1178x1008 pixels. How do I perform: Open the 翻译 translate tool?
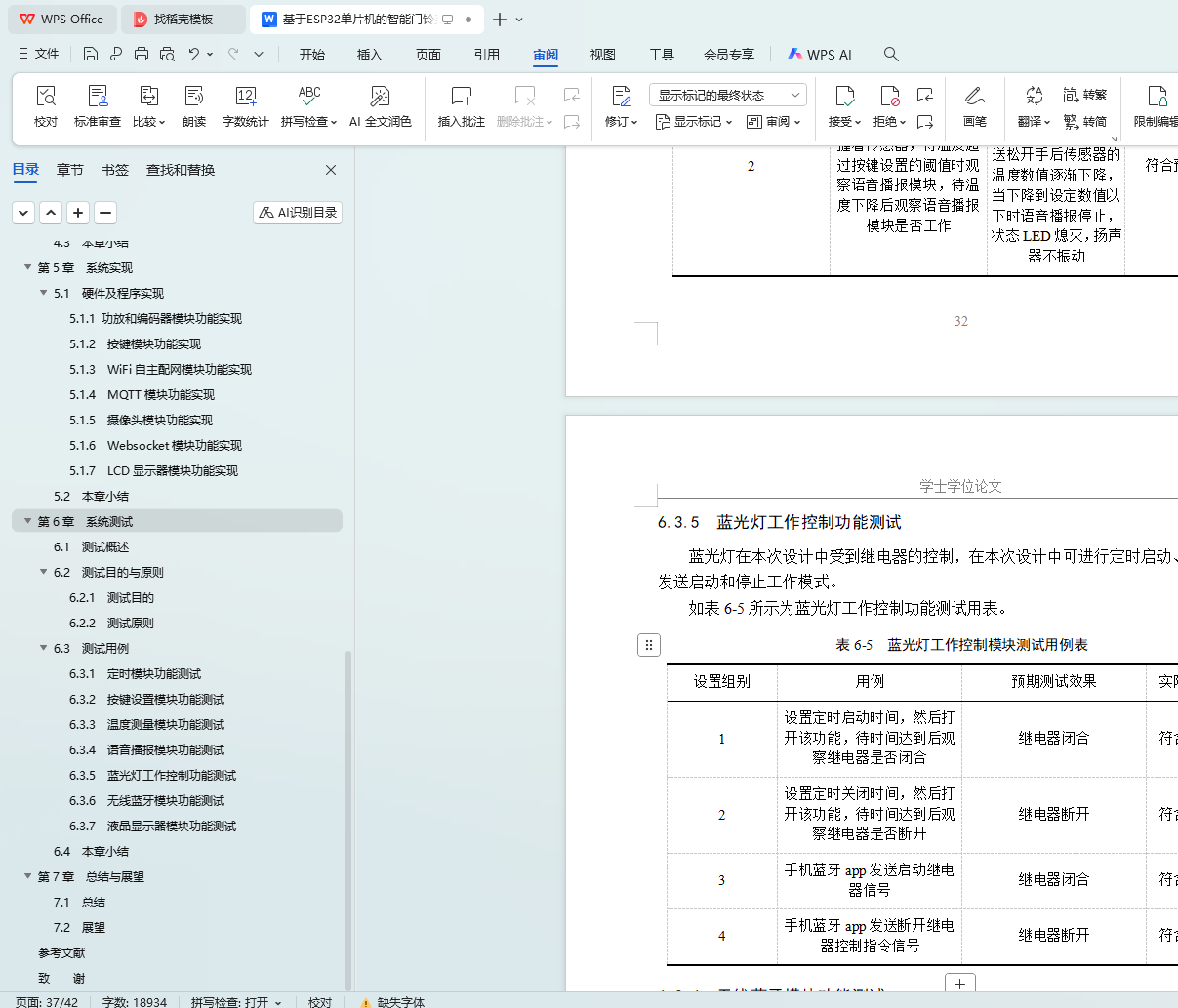point(1034,106)
